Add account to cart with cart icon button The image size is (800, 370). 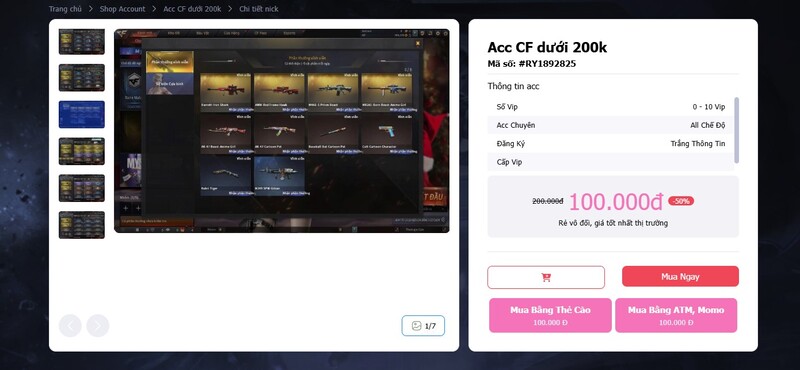pyautogui.click(x=546, y=277)
